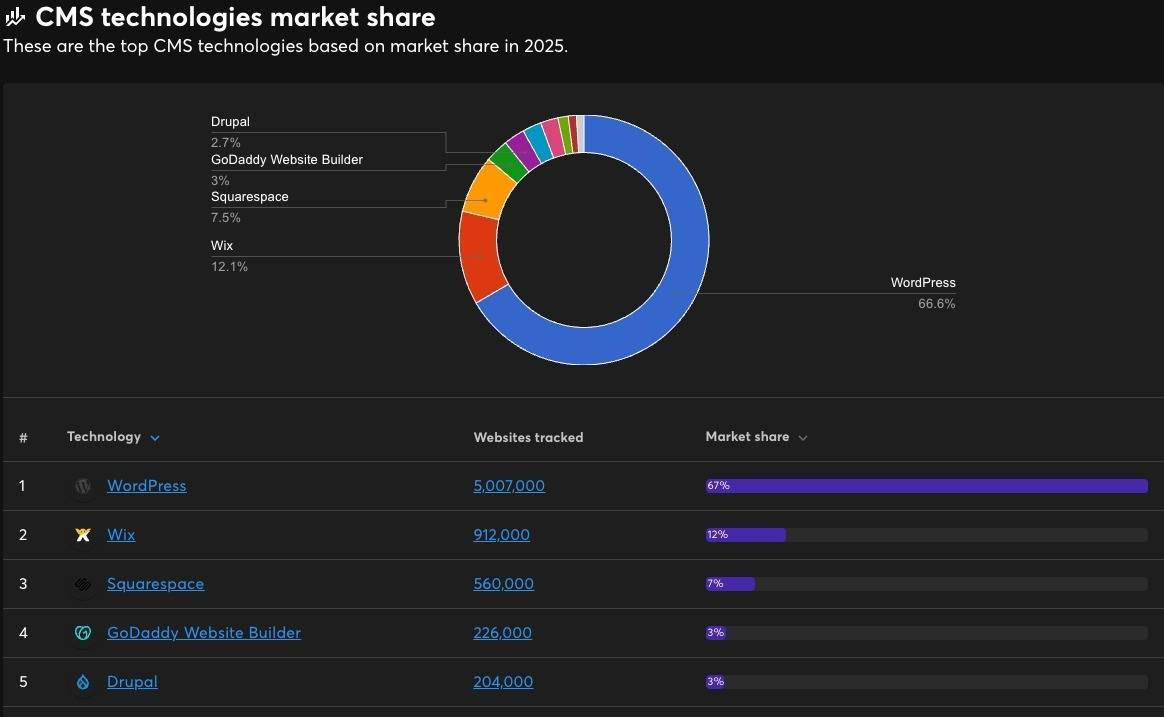Click the WordPress 67% market share bar
Screen dimensions: 1164x717
(x=926, y=486)
